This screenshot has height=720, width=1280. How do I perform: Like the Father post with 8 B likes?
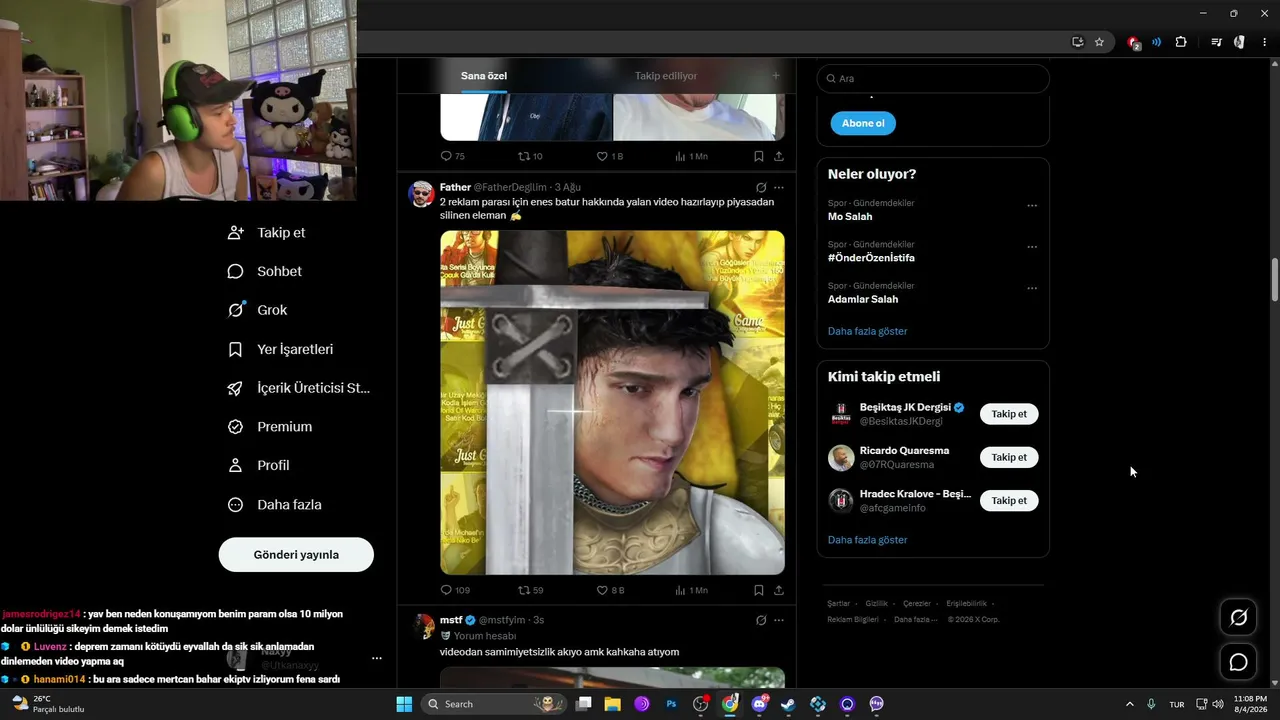pyautogui.click(x=610, y=590)
